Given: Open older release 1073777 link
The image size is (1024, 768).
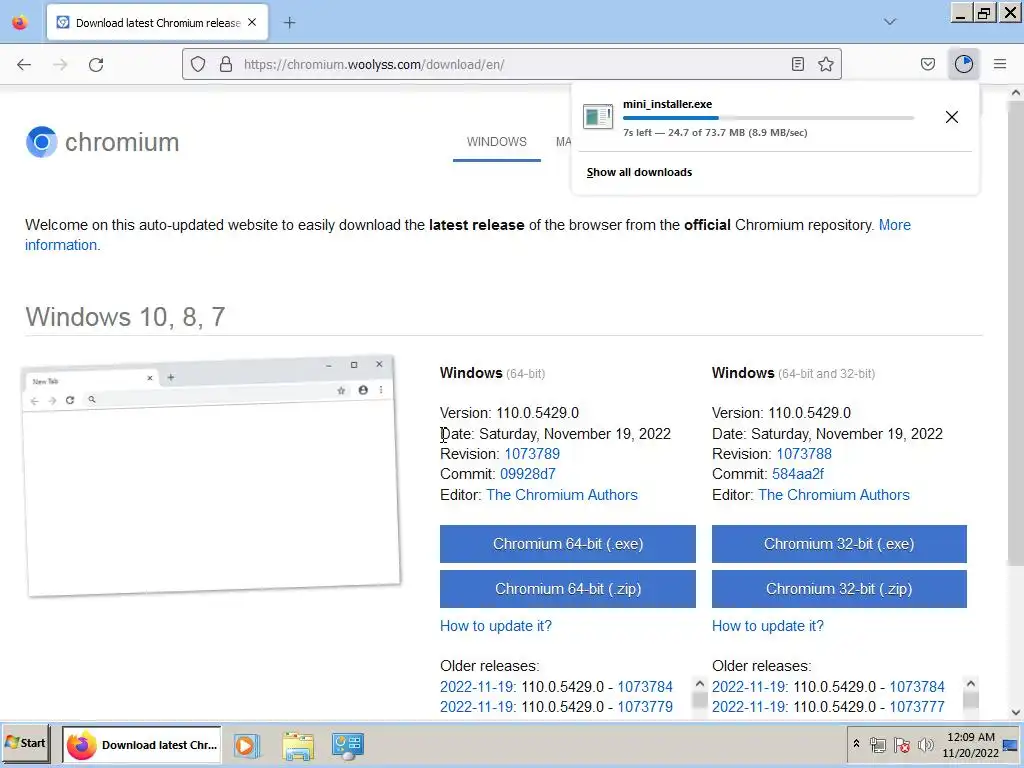Looking at the screenshot, I should click(x=917, y=707).
